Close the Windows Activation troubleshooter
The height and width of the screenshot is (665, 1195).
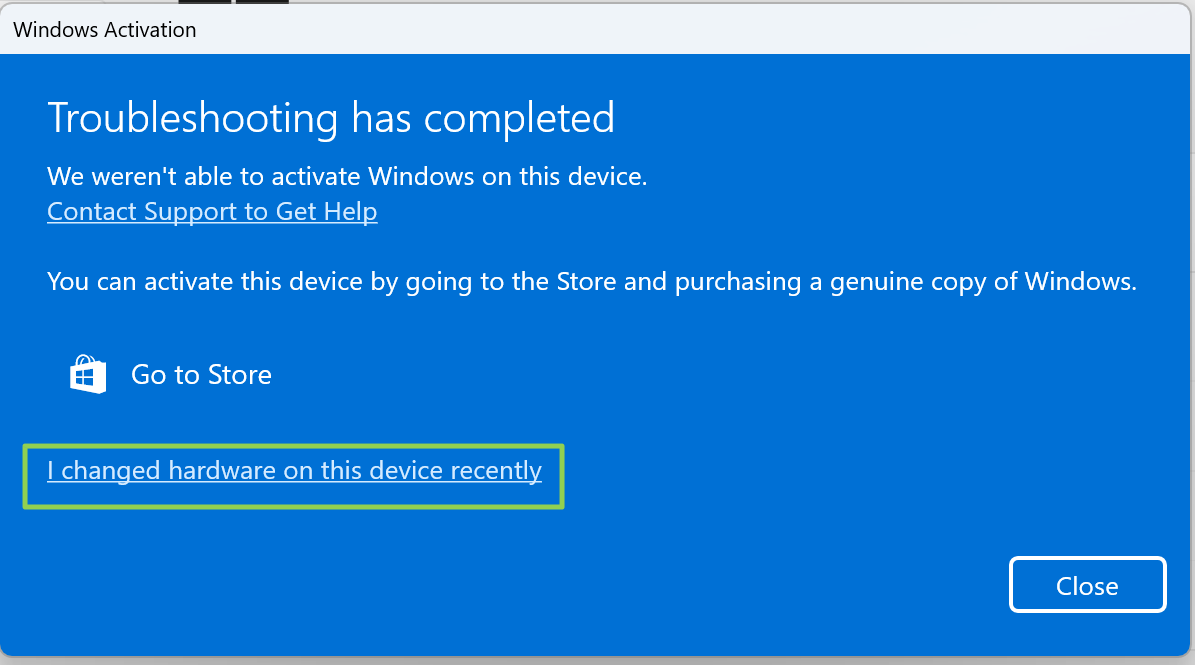click(1087, 585)
